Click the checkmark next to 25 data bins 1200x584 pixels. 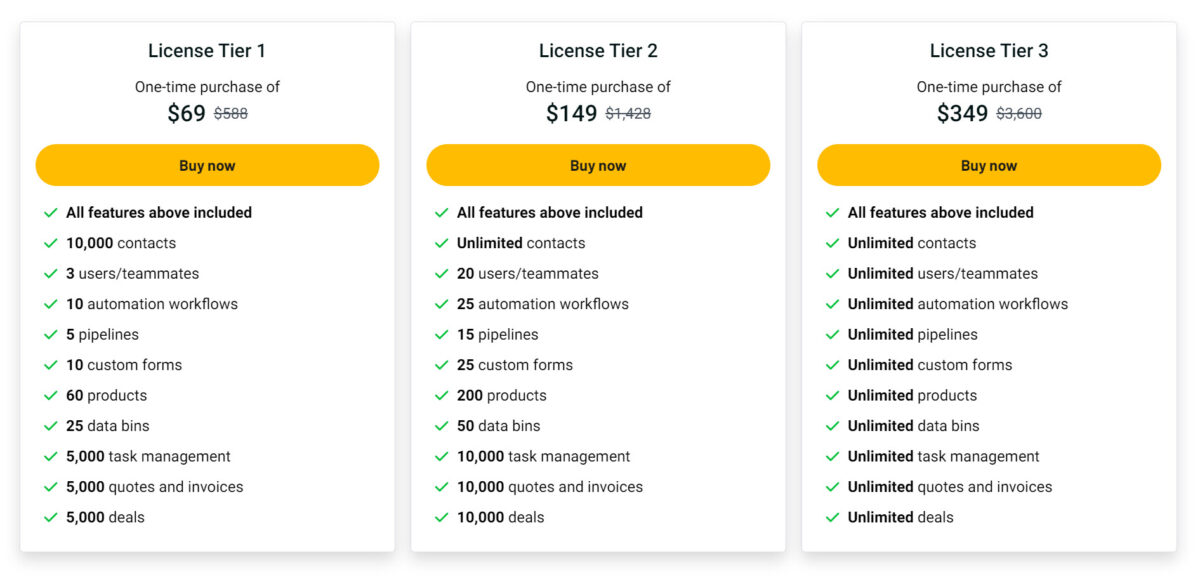(50, 425)
